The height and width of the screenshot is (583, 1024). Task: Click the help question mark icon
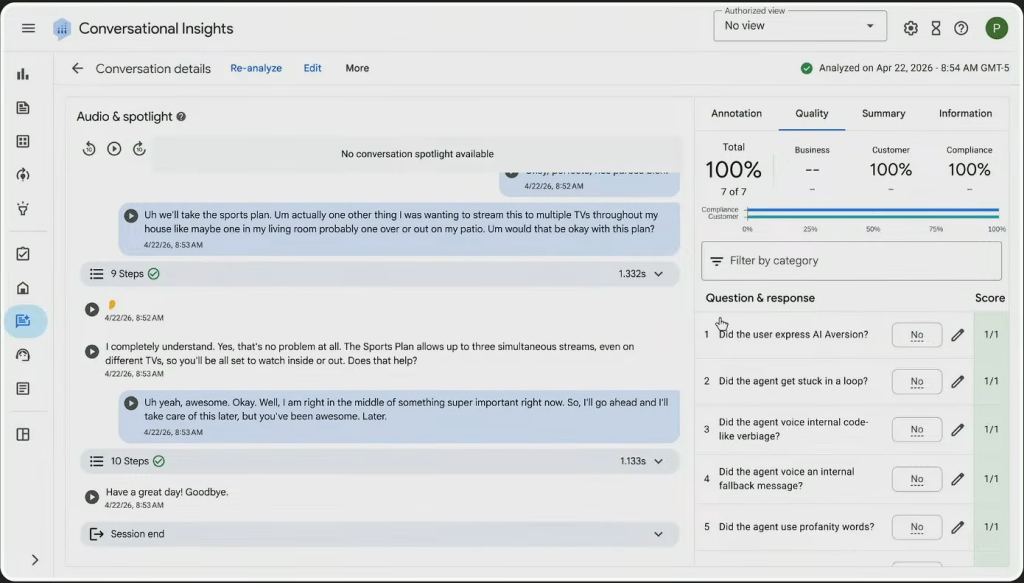961,28
